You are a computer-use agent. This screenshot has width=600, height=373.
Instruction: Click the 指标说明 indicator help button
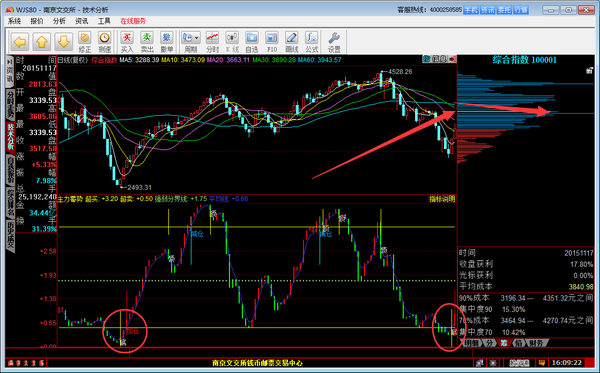[442, 199]
